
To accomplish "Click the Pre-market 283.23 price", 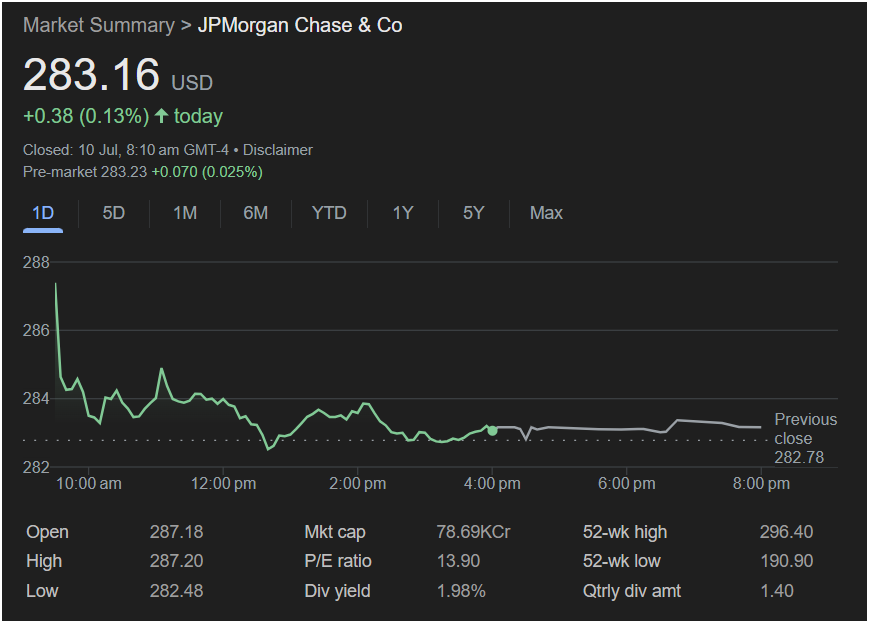I will click(x=85, y=172).
